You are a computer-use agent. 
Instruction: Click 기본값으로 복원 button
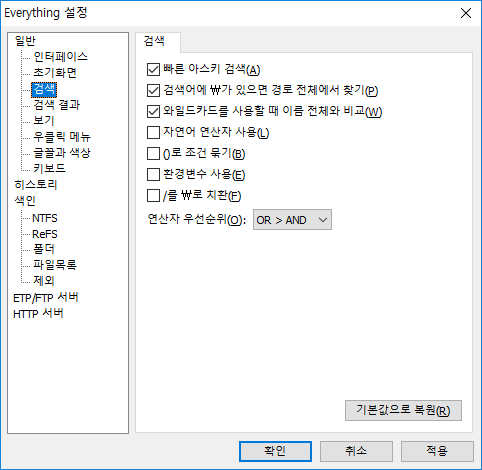click(x=403, y=410)
